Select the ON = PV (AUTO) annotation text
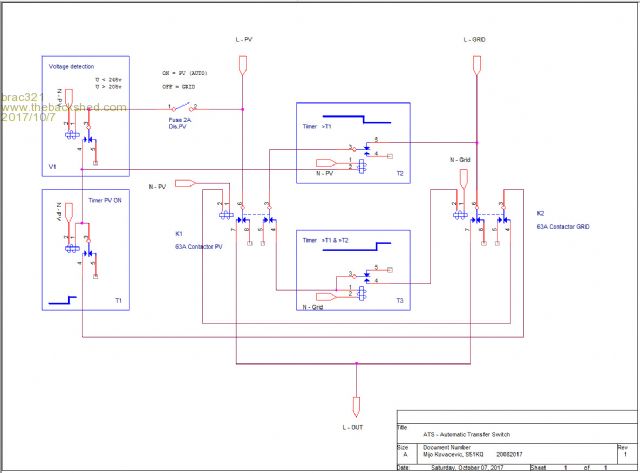 190,74
